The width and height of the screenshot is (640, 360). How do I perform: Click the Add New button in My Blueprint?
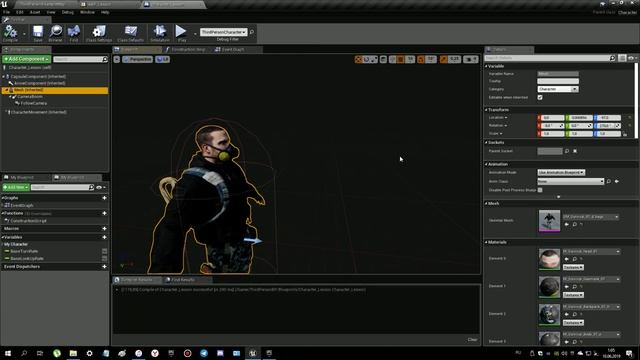point(16,187)
